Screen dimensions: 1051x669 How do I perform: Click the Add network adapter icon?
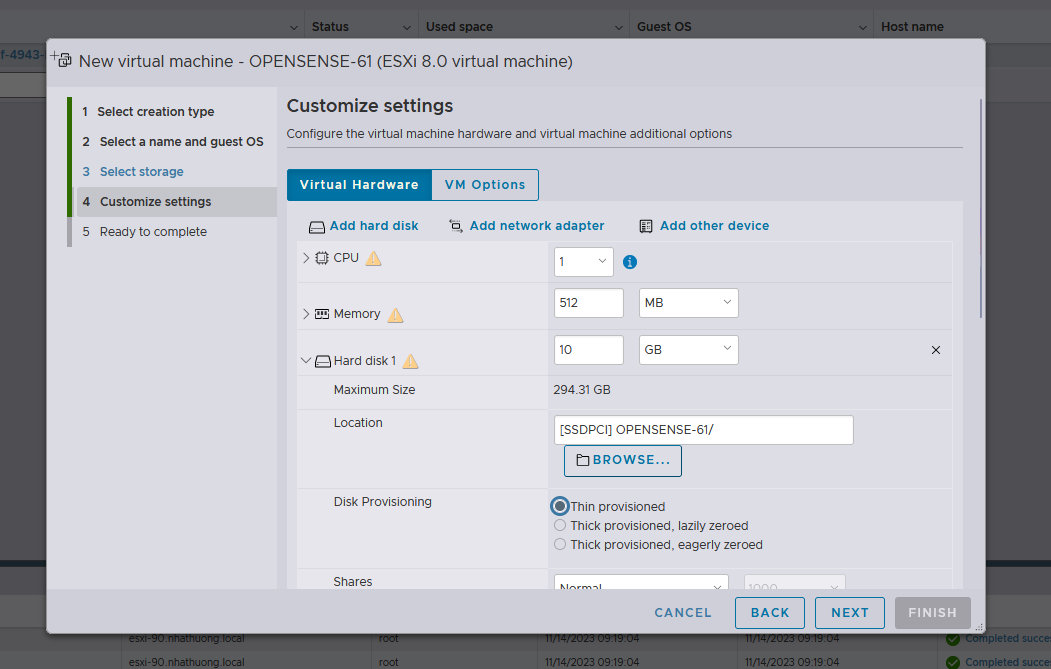456,226
